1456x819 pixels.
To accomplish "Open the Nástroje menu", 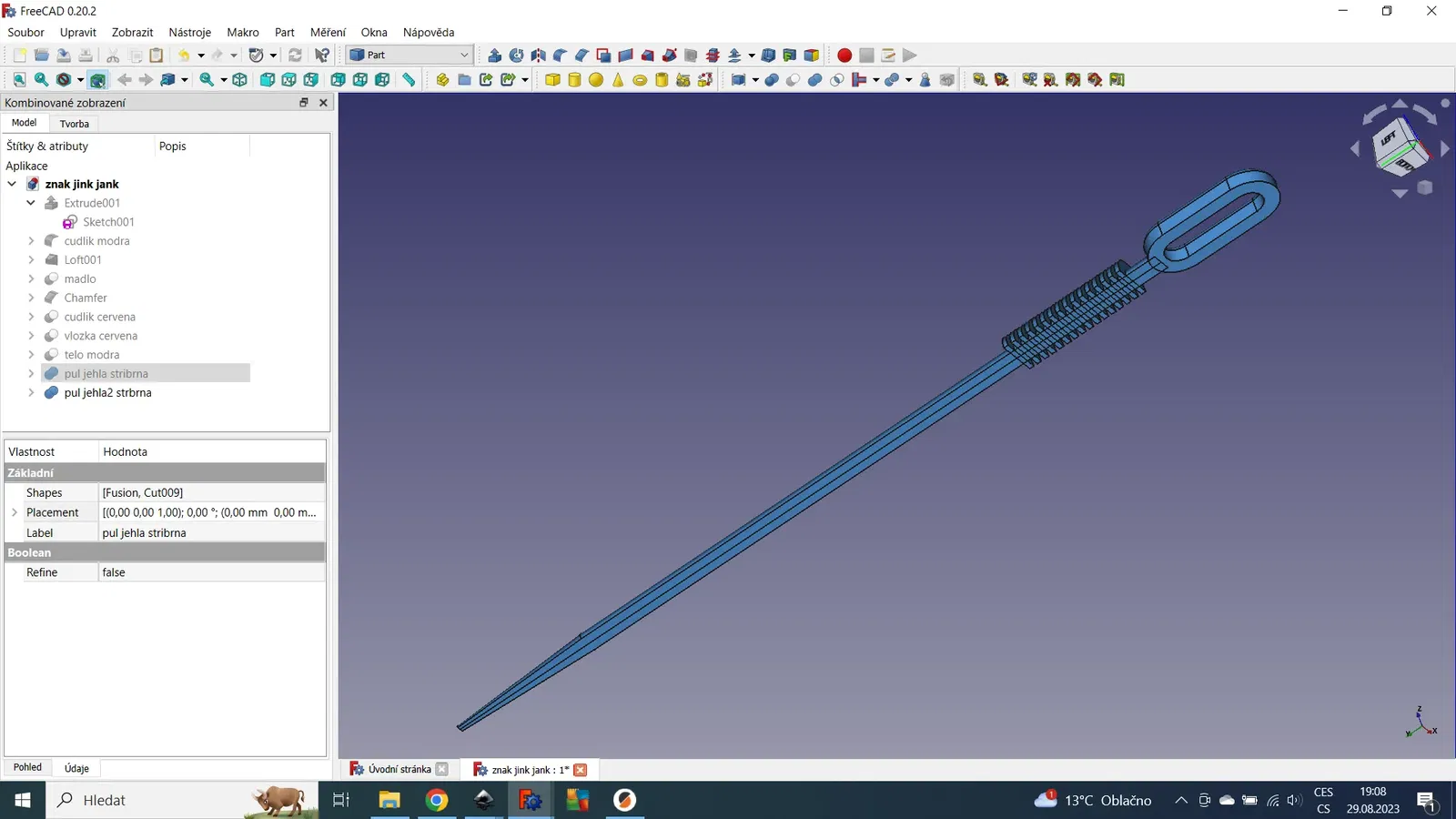I will [189, 32].
